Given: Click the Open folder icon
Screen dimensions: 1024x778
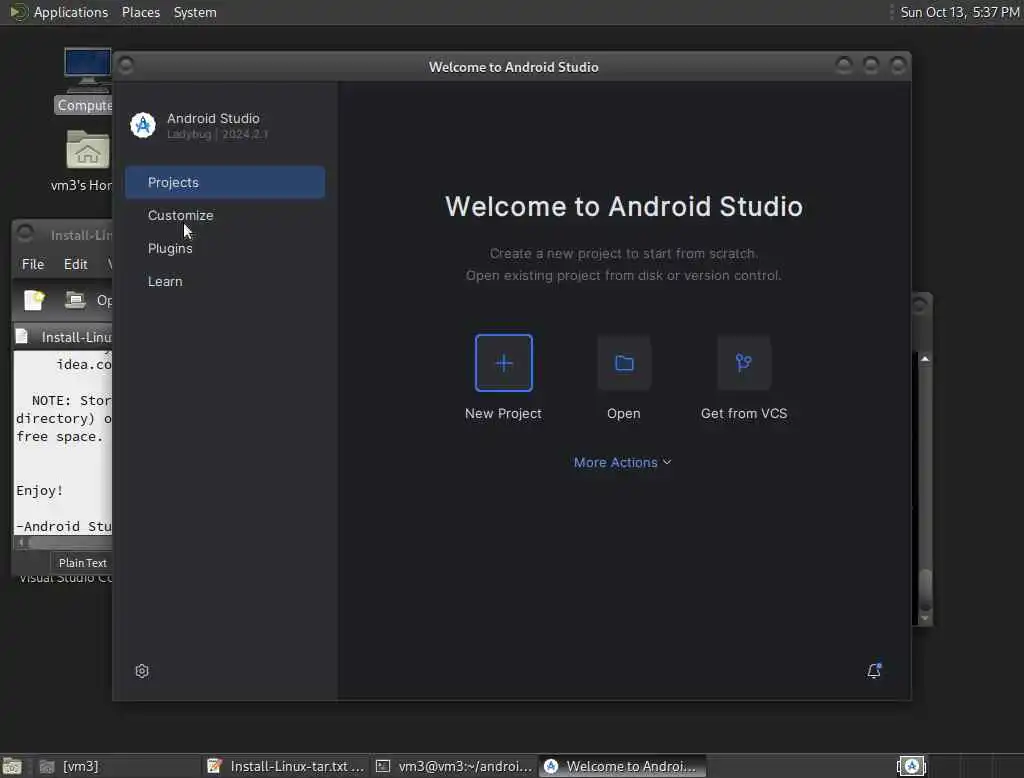Looking at the screenshot, I should (624, 363).
